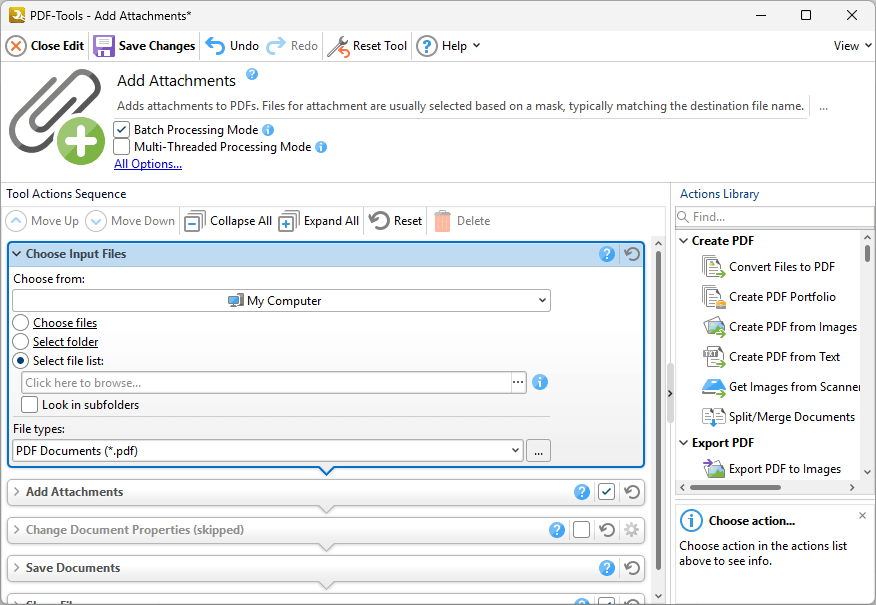Collapse the Actions Library side panel
This screenshot has width=876, height=605.
point(670,394)
